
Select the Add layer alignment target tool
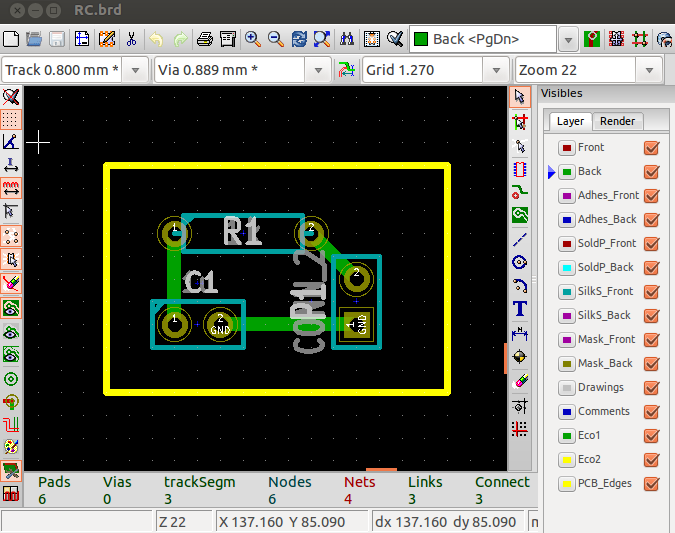[x=520, y=357]
